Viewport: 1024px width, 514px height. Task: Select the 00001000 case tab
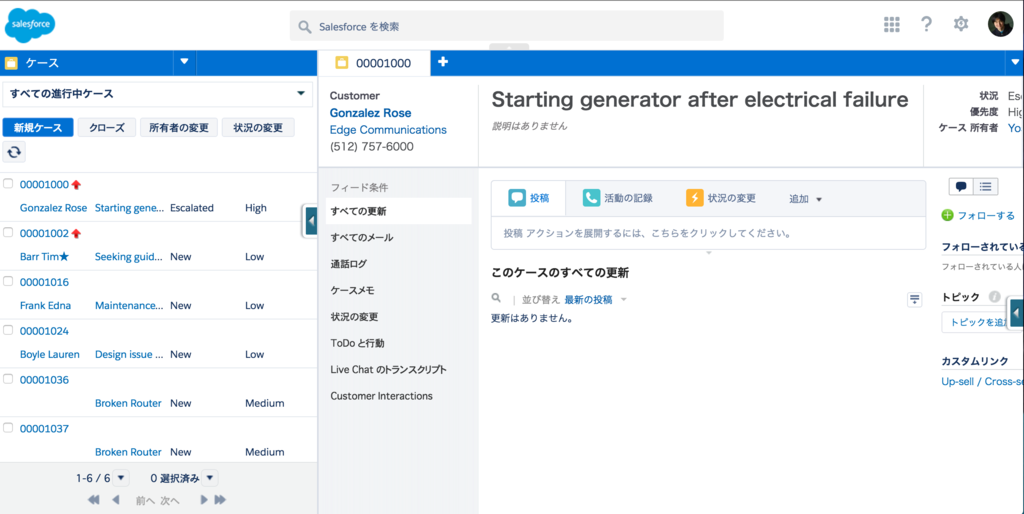[374, 63]
